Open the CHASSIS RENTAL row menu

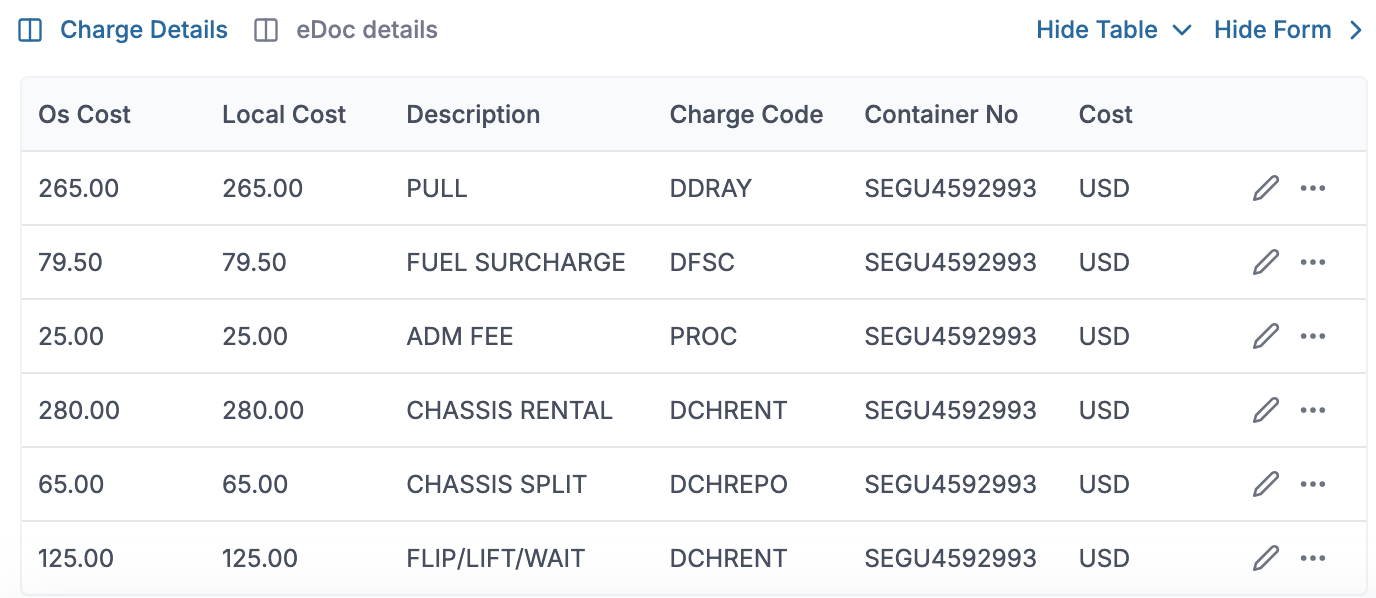pyautogui.click(x=1312, y=410)
